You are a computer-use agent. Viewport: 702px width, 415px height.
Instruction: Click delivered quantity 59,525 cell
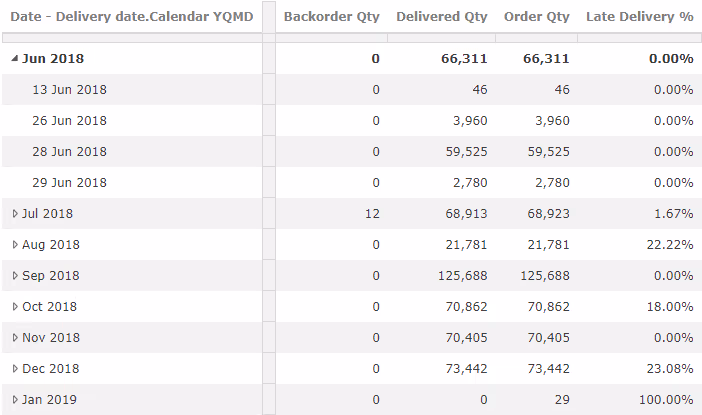[x=464, y=152]
